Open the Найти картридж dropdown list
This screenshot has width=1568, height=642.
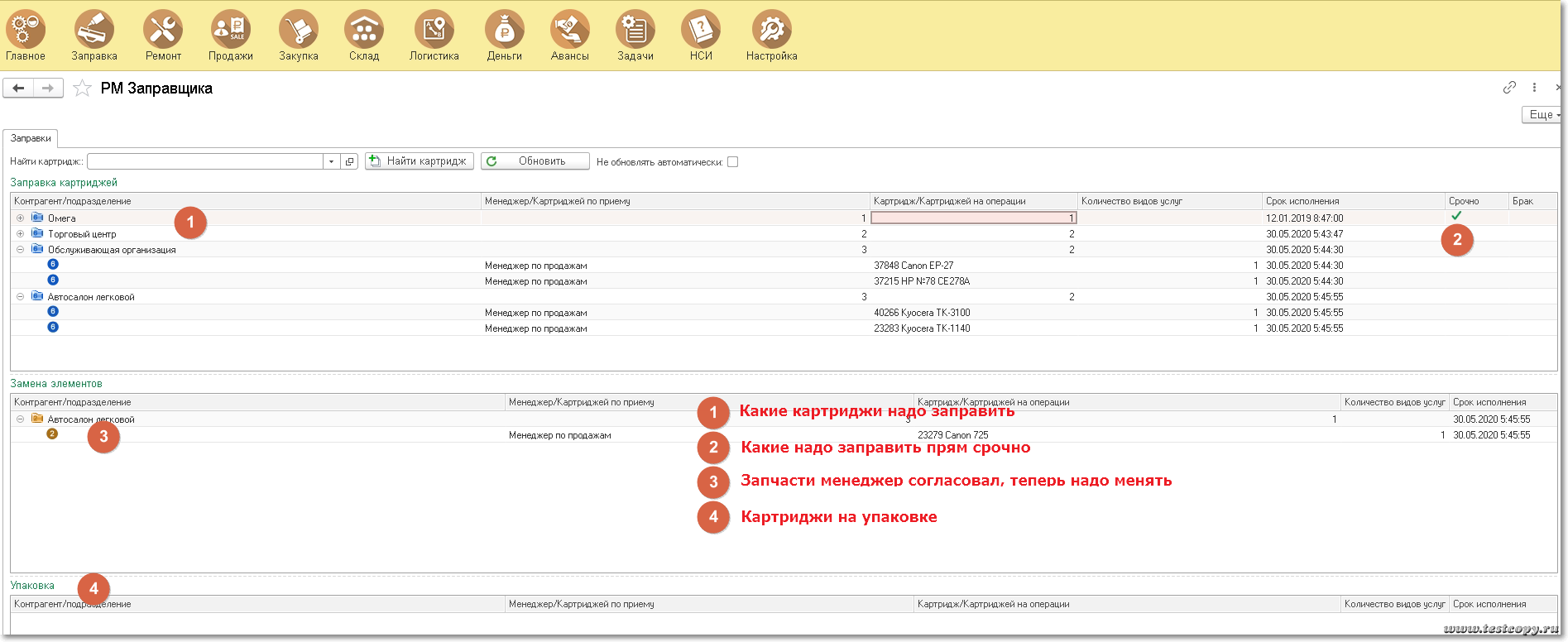tap(331, 161)
